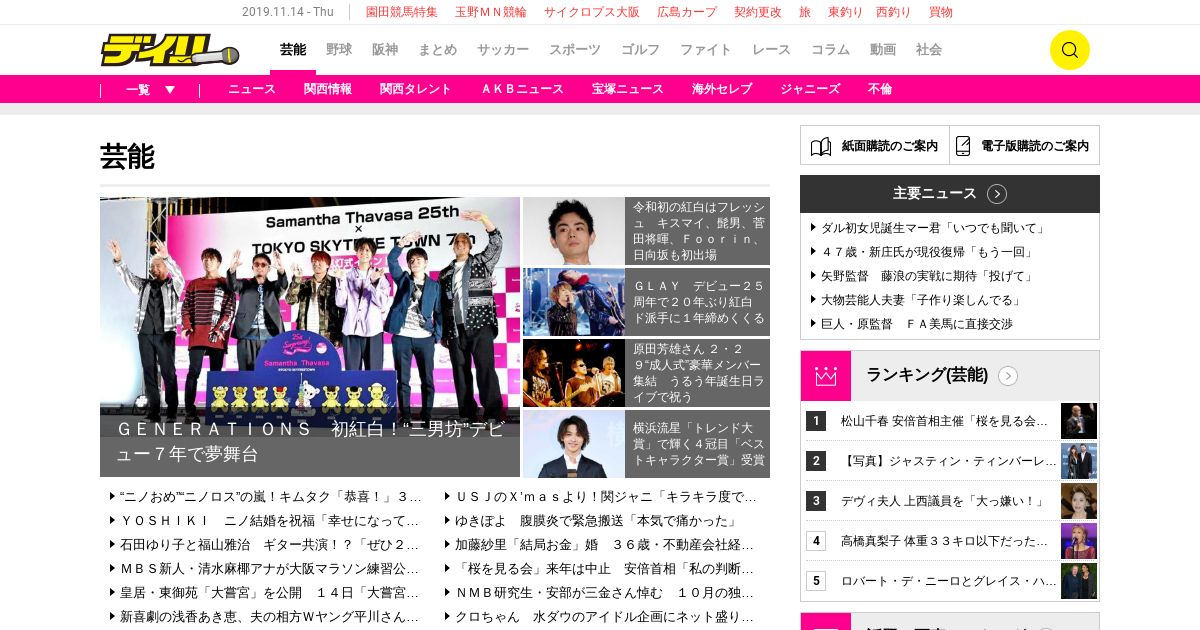
Task: Click the 契約更改 top link
Action: (758, 12)
